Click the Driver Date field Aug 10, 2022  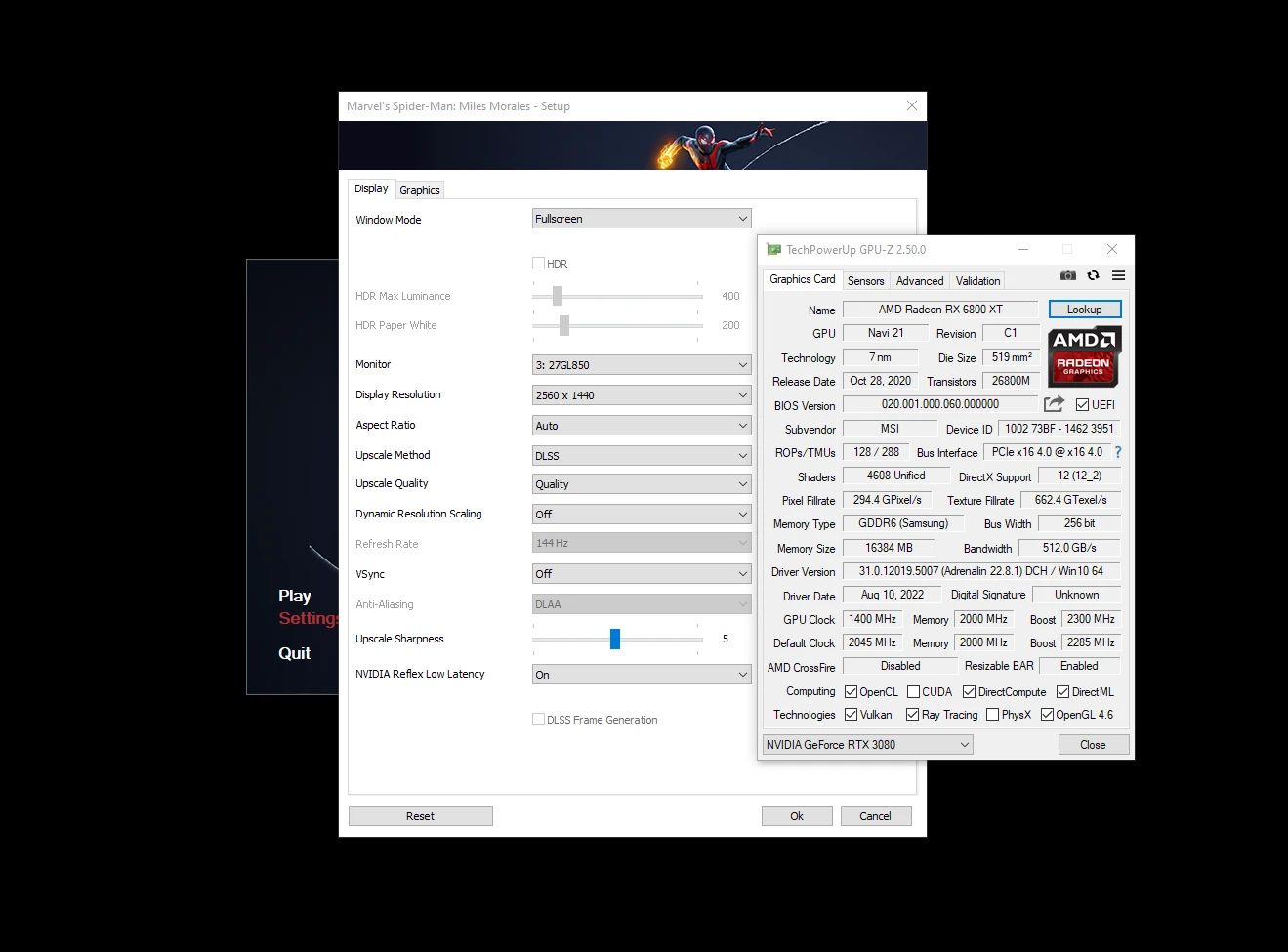pyautogui.click(x=893, y=595)
